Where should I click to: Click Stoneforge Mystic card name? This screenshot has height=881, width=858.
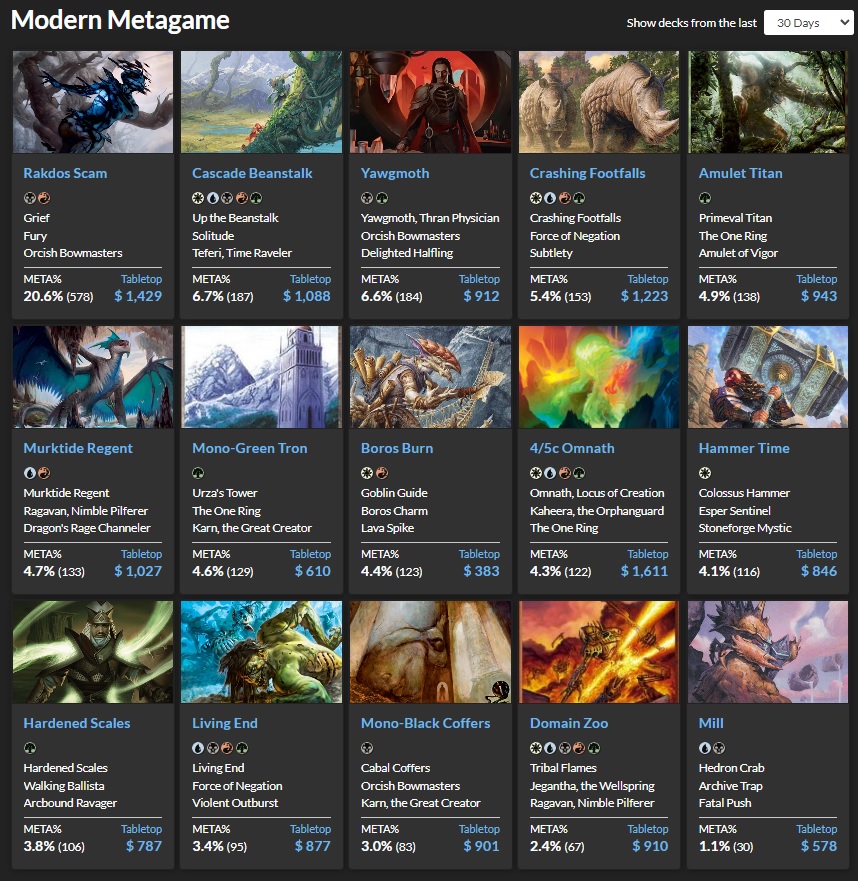[x=744, y=528]
